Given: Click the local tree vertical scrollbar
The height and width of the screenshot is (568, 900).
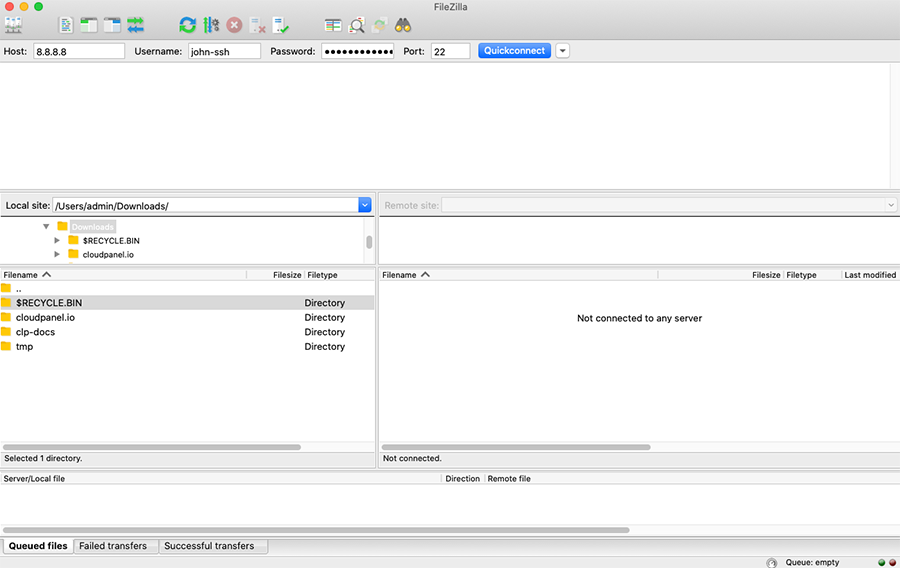Looking at the screenshot, I should pos(369,242).
